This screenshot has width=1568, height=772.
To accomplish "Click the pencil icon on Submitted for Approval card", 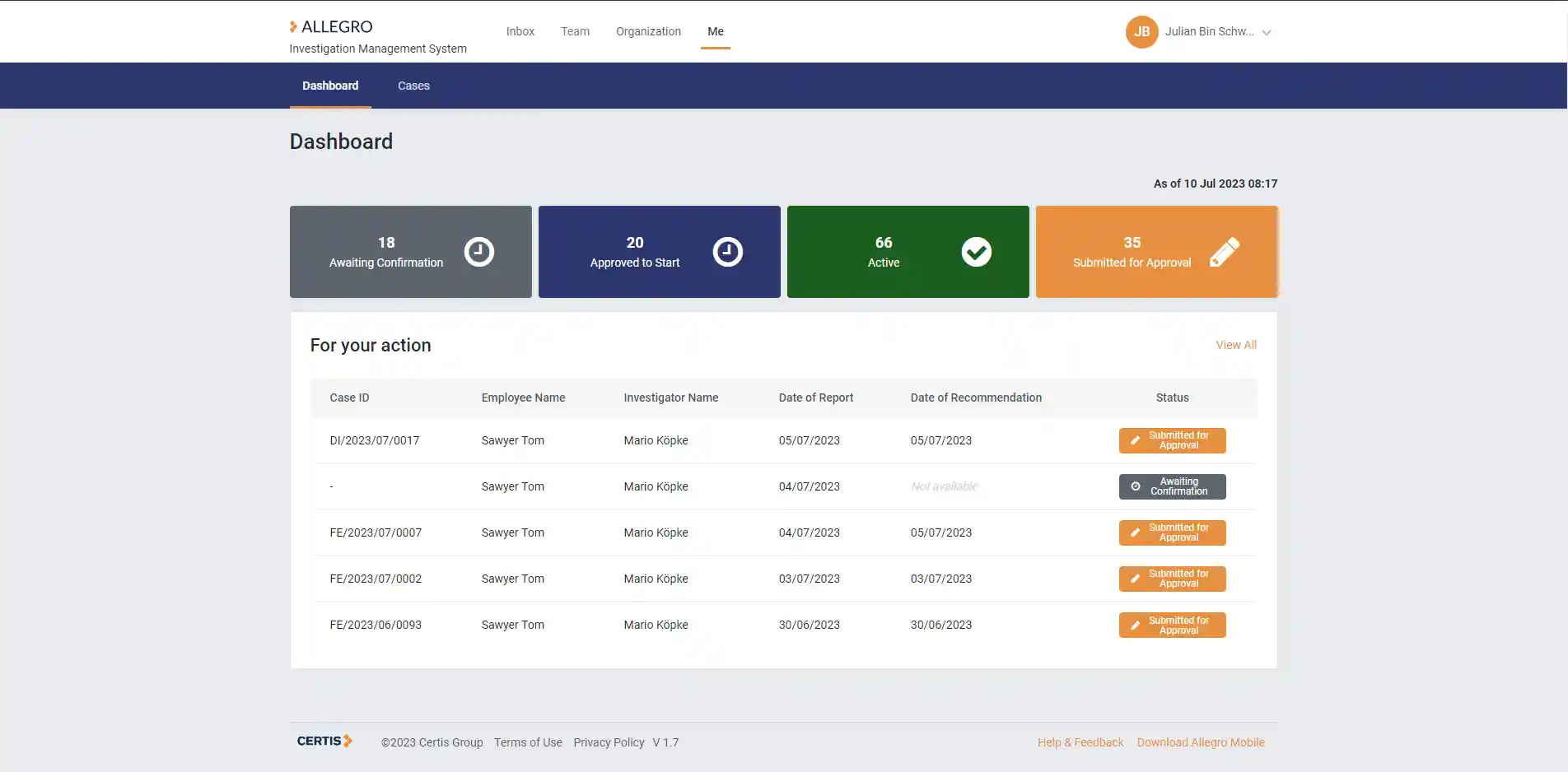I will tap(1225, 252).
